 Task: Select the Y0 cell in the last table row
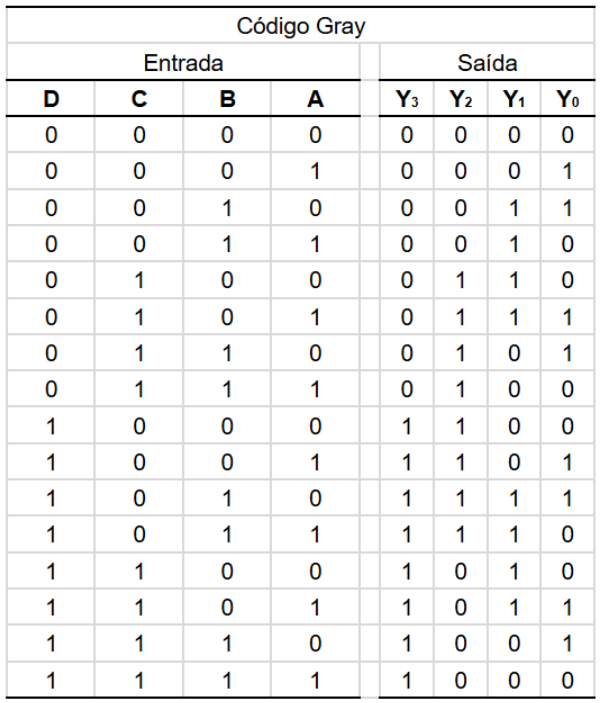pyautogui.click(x=567, y=680)
